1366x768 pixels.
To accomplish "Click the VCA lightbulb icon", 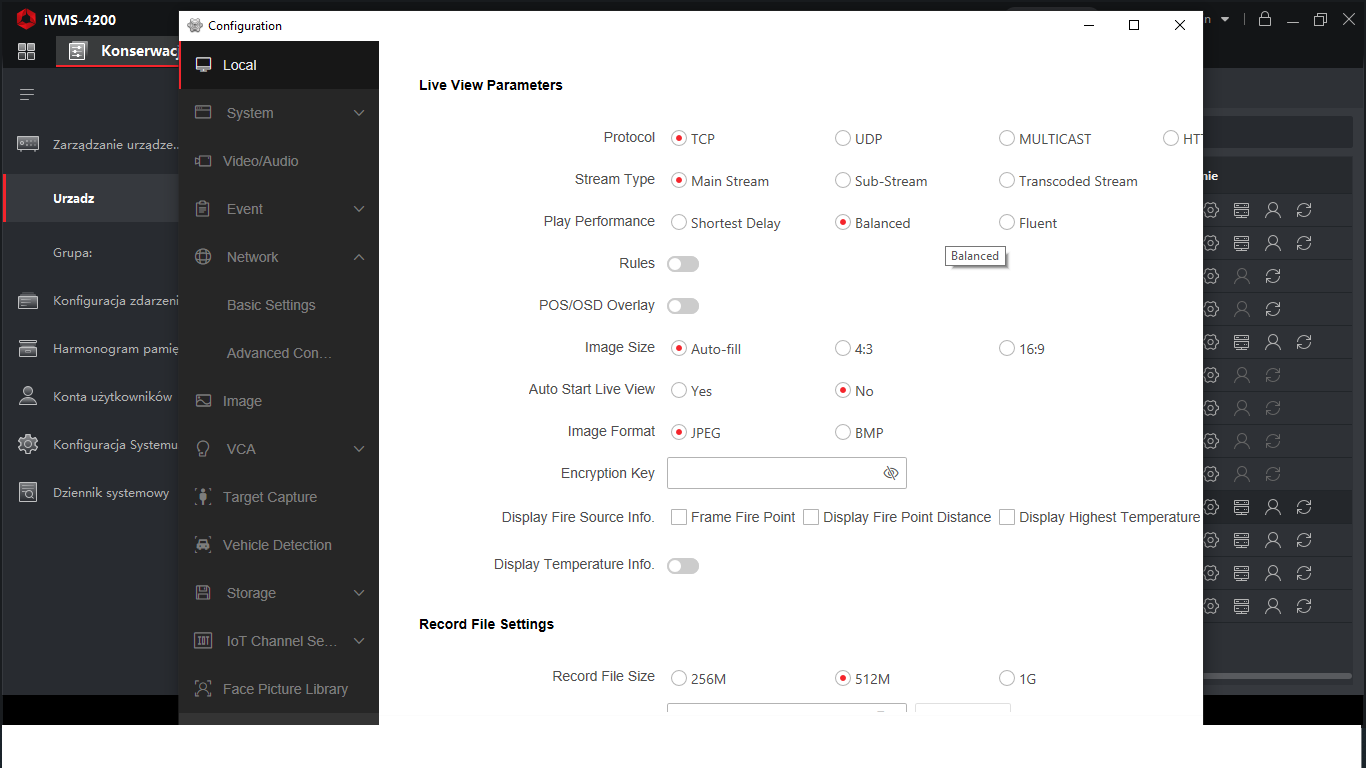I will coord(203,449).
